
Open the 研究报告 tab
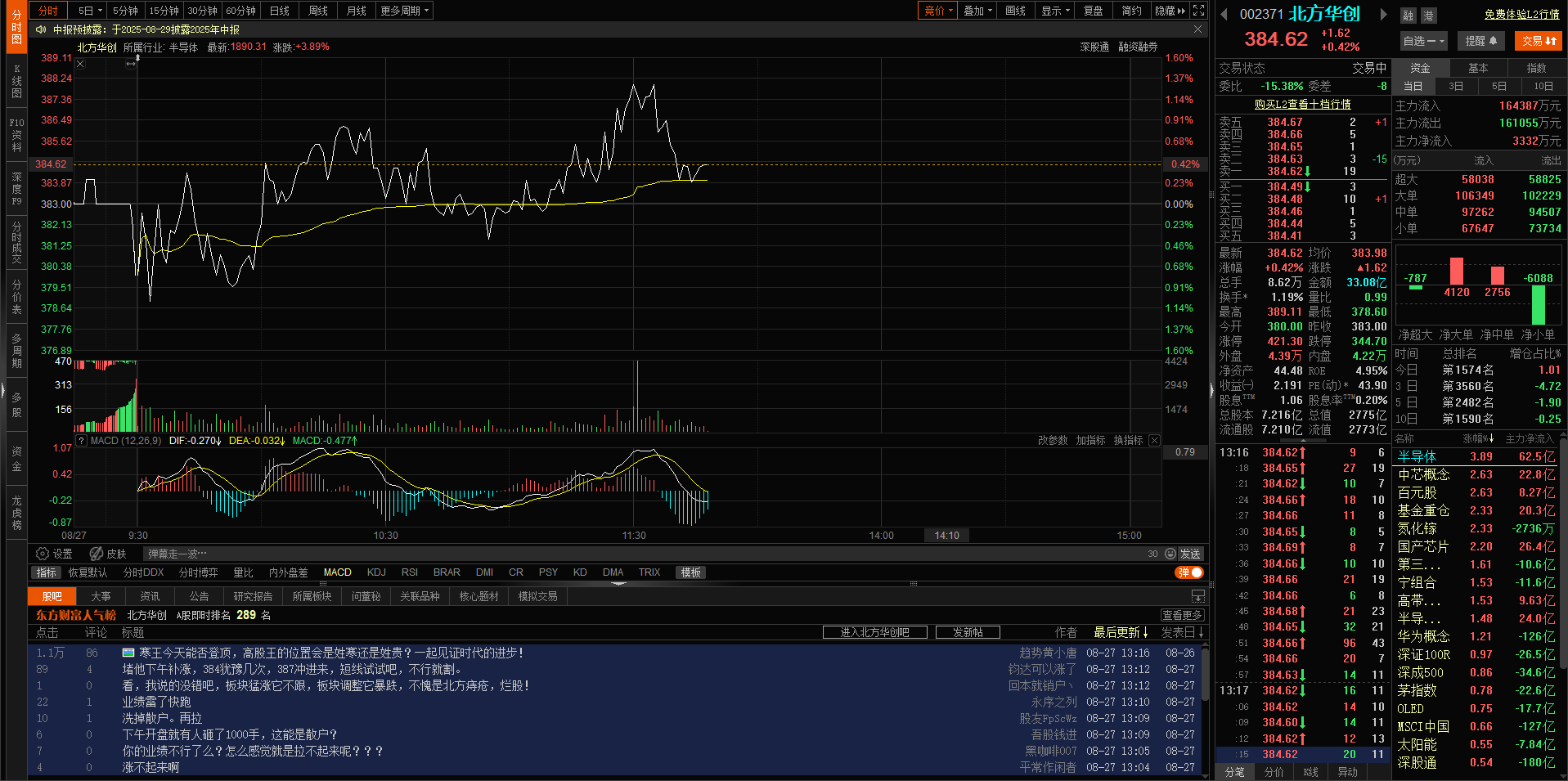click(253, 596)
